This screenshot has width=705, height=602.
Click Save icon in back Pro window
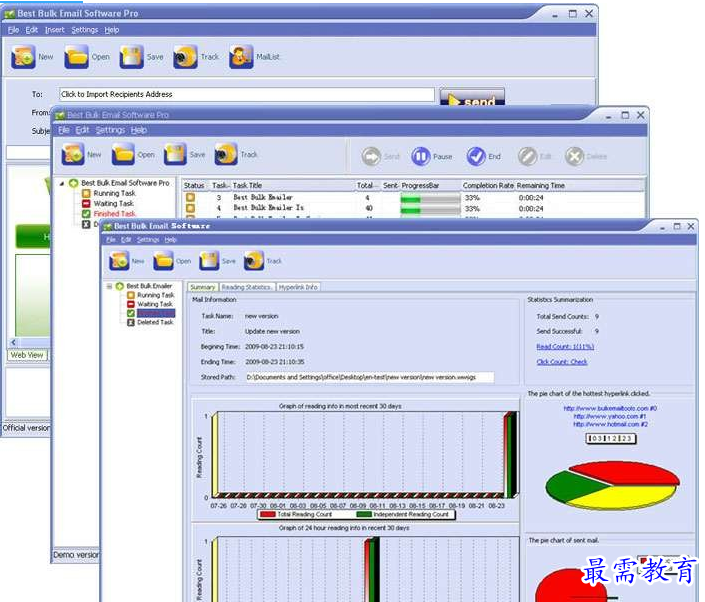point(131,57)
